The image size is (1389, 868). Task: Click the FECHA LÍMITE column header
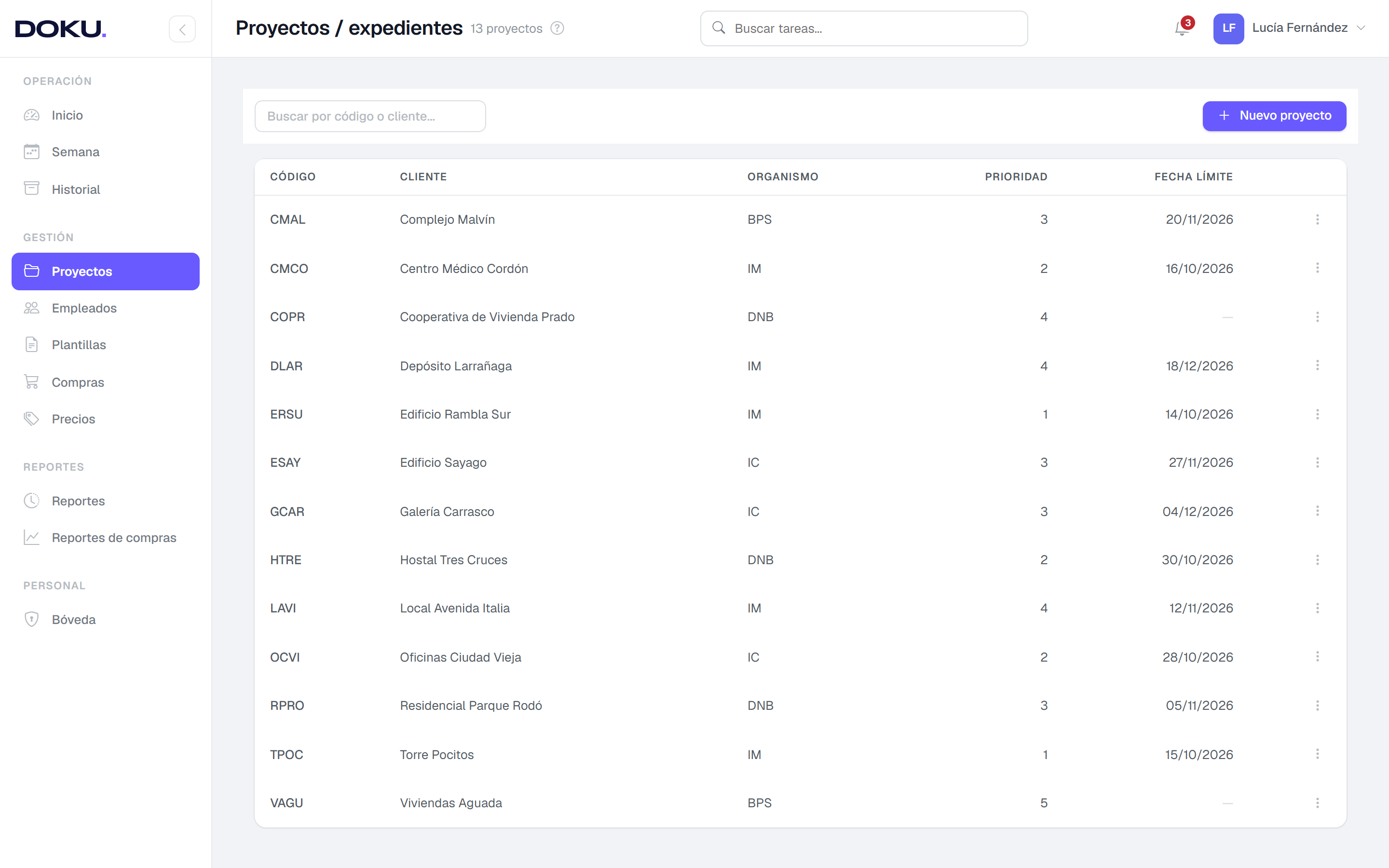point(1193,177)
